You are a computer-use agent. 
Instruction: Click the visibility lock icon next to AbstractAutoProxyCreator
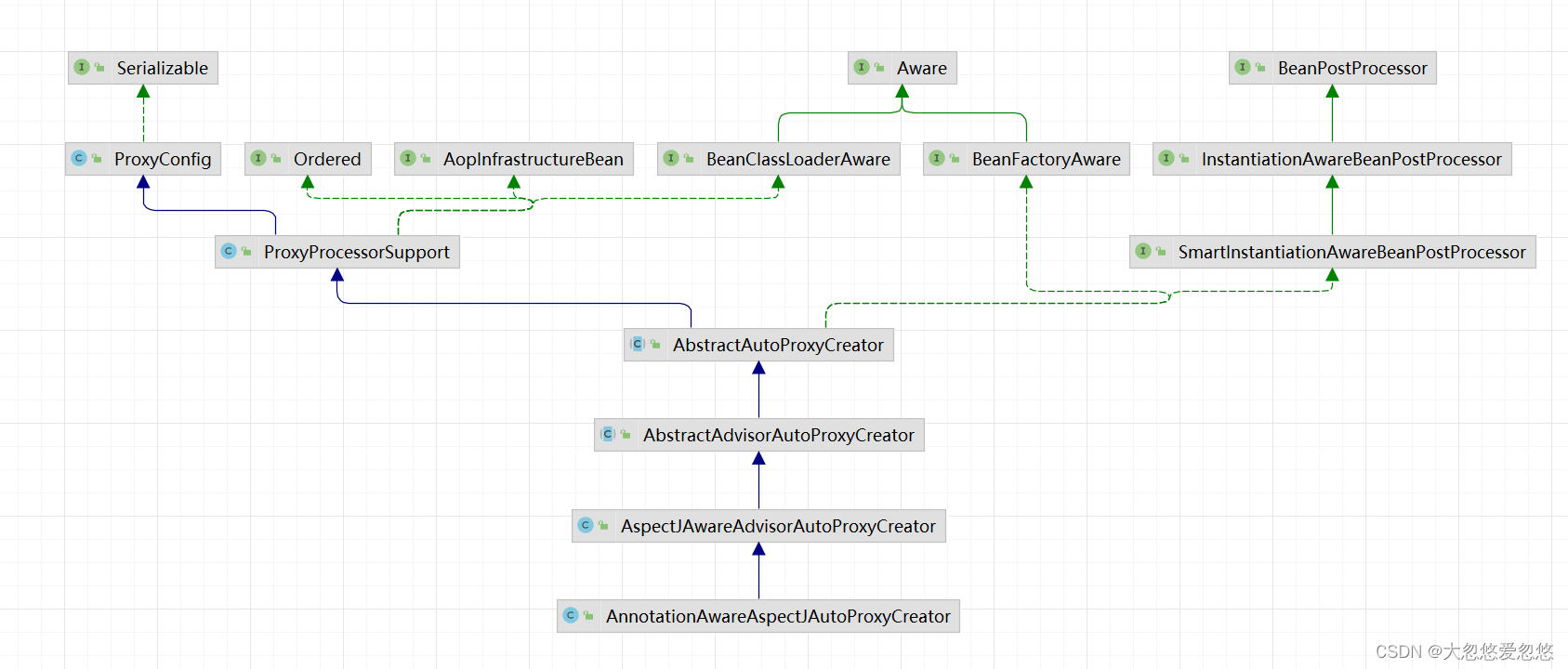click(x=655, y=344)
